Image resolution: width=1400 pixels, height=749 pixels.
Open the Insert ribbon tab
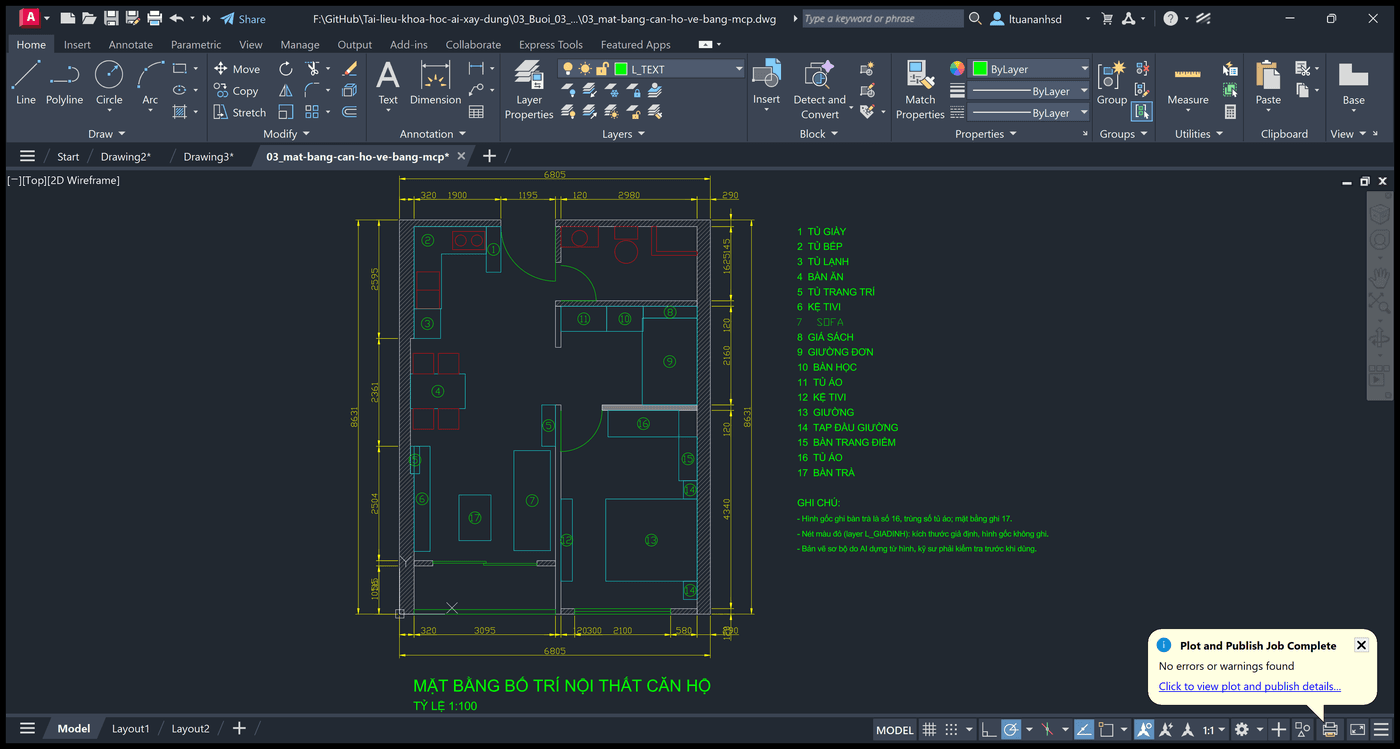77,44
